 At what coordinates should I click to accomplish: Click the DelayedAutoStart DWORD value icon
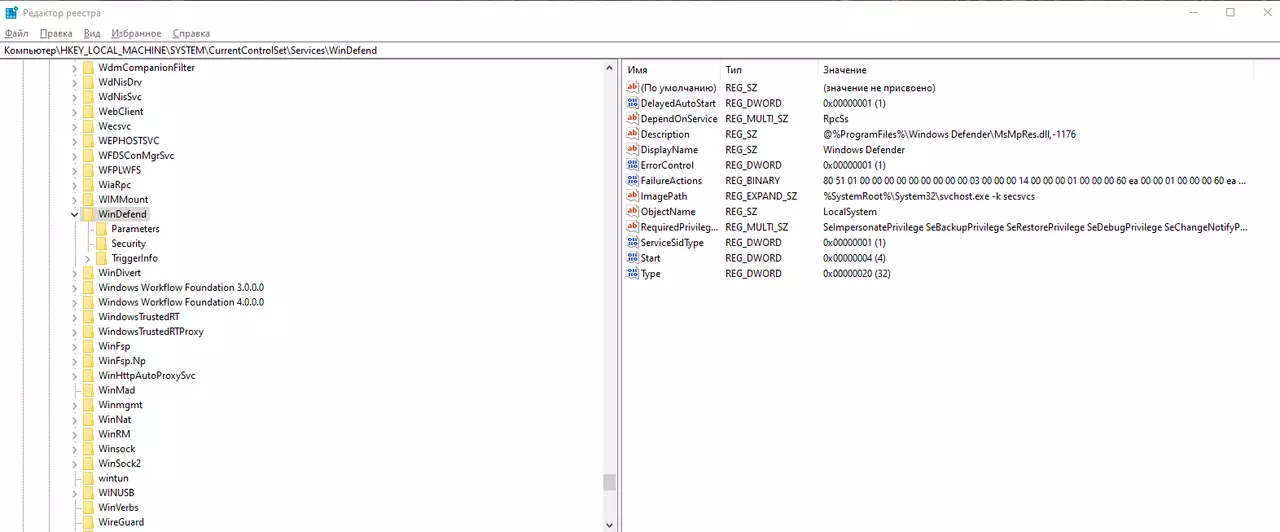pos(632,103)
